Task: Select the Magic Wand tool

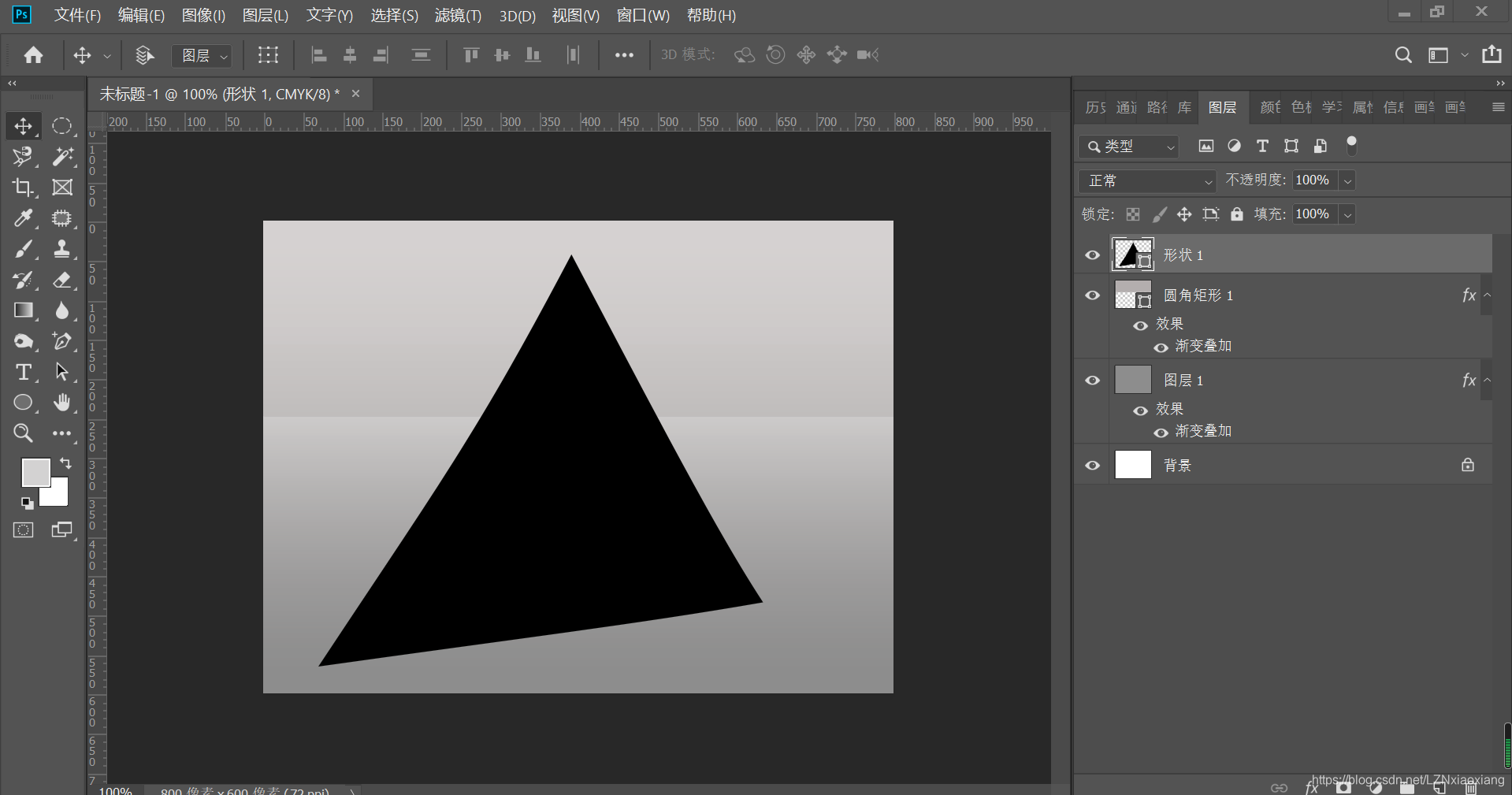Action: (x=61, y=157)
